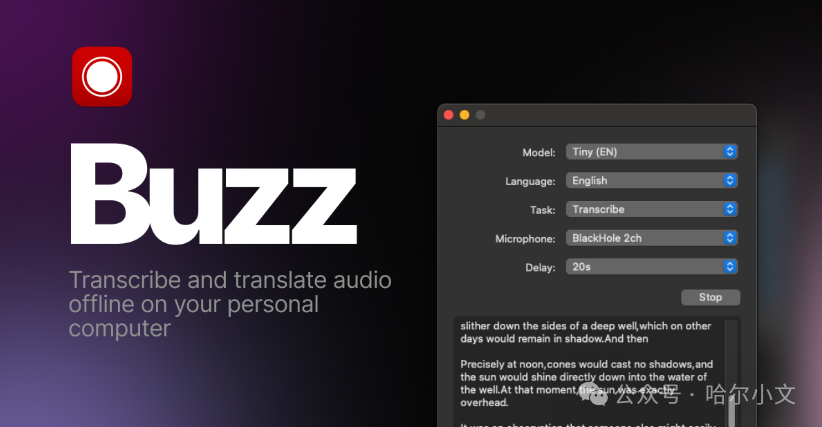Close the Buzz window with red button

pyautogui.click(x=449, y=115)
